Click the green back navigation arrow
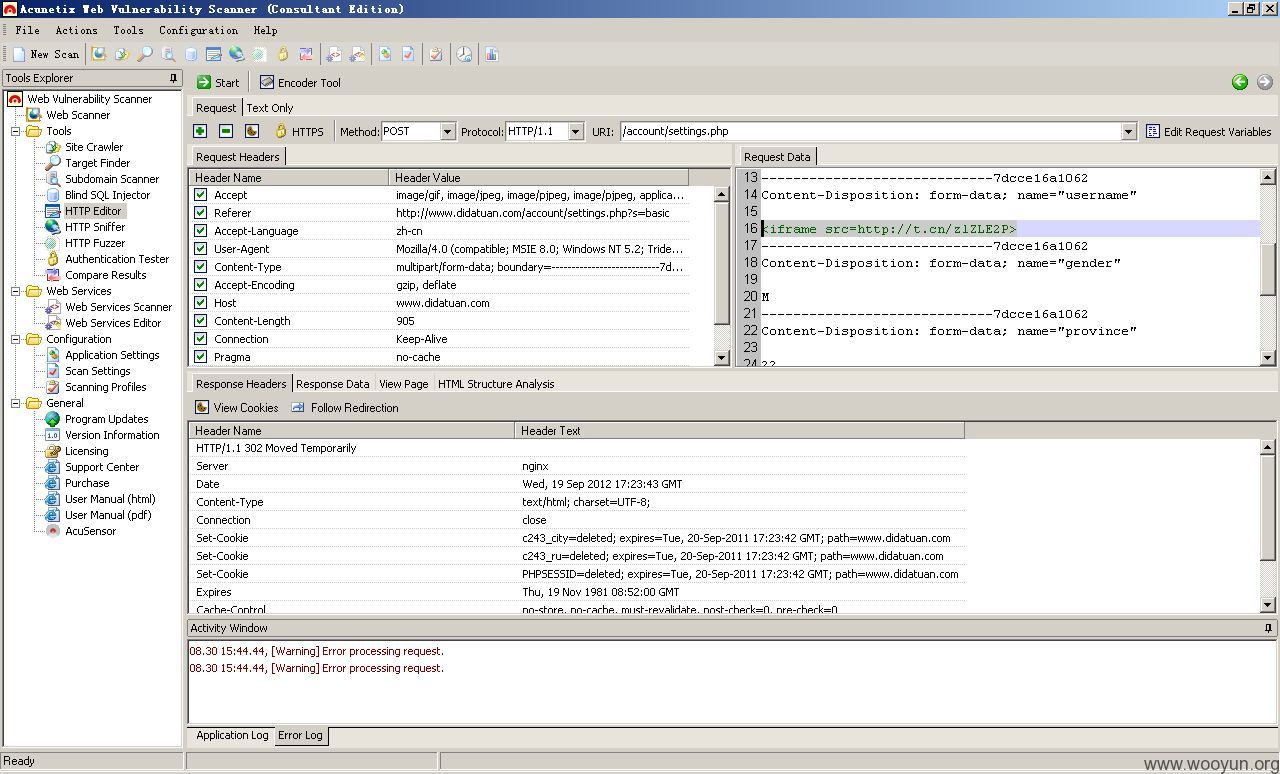The image size is (1280, 774). (1240, 82)
